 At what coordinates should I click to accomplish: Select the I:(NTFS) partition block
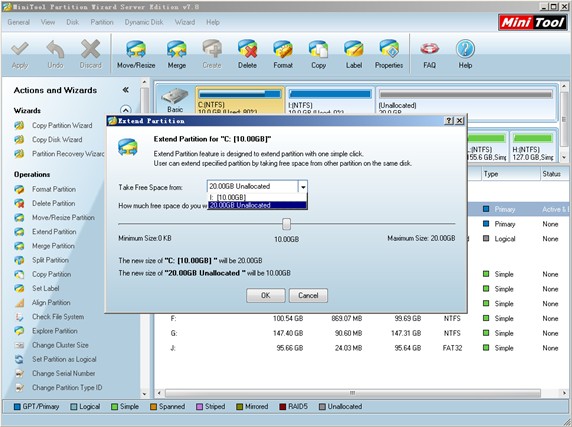tap(330, 101)
